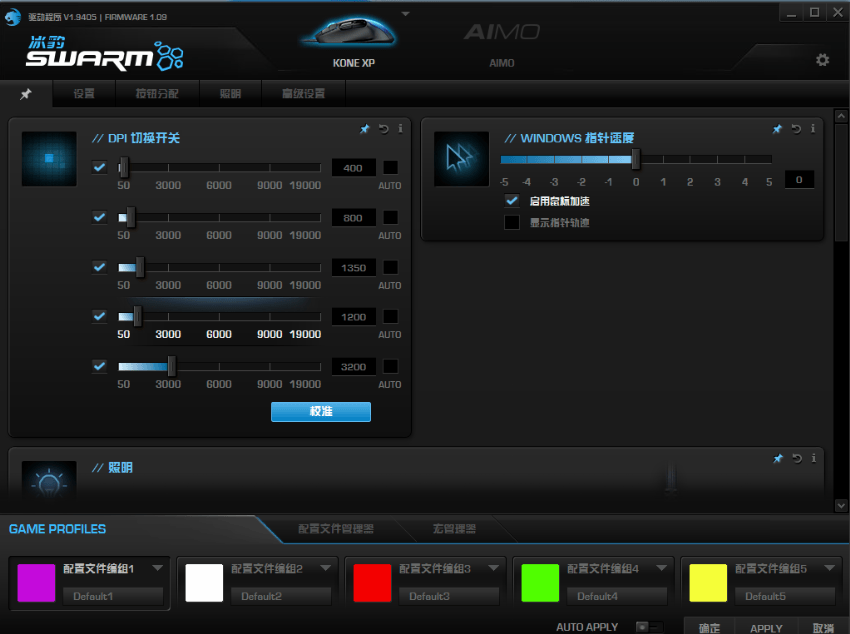This screenshot has width=850, height=634.
Task: Click the yellow profile 5 color swatch
Action: pos(709,583)
